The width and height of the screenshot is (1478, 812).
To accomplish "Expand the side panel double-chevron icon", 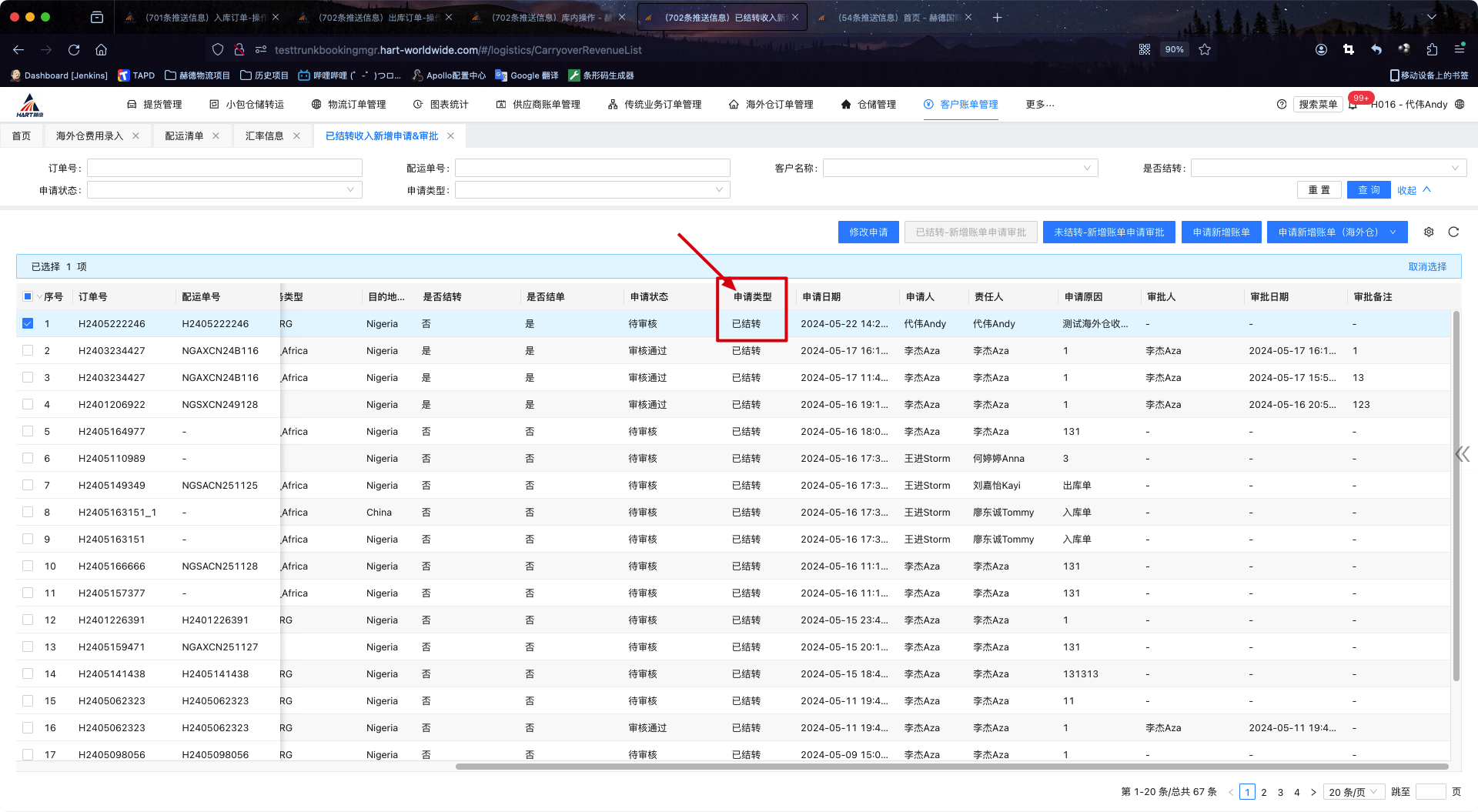I will point(1462,454).
